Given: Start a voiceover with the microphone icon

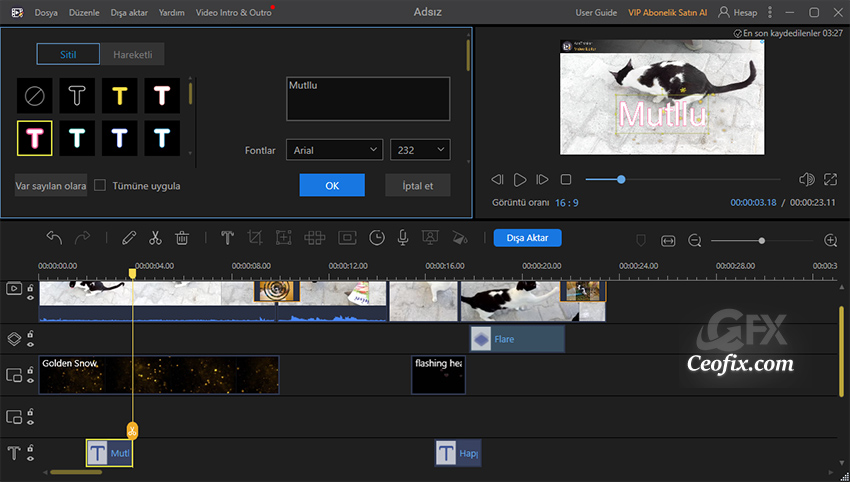Looking at the screenshot, I should [403, 238].
